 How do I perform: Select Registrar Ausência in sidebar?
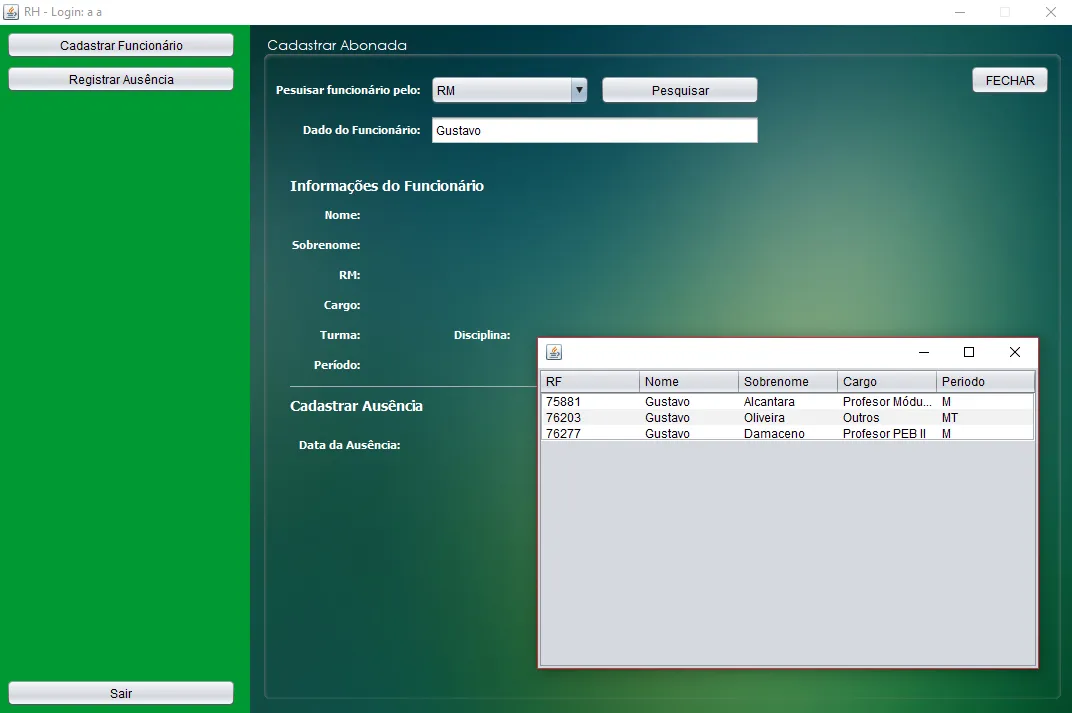coord(121,79)
